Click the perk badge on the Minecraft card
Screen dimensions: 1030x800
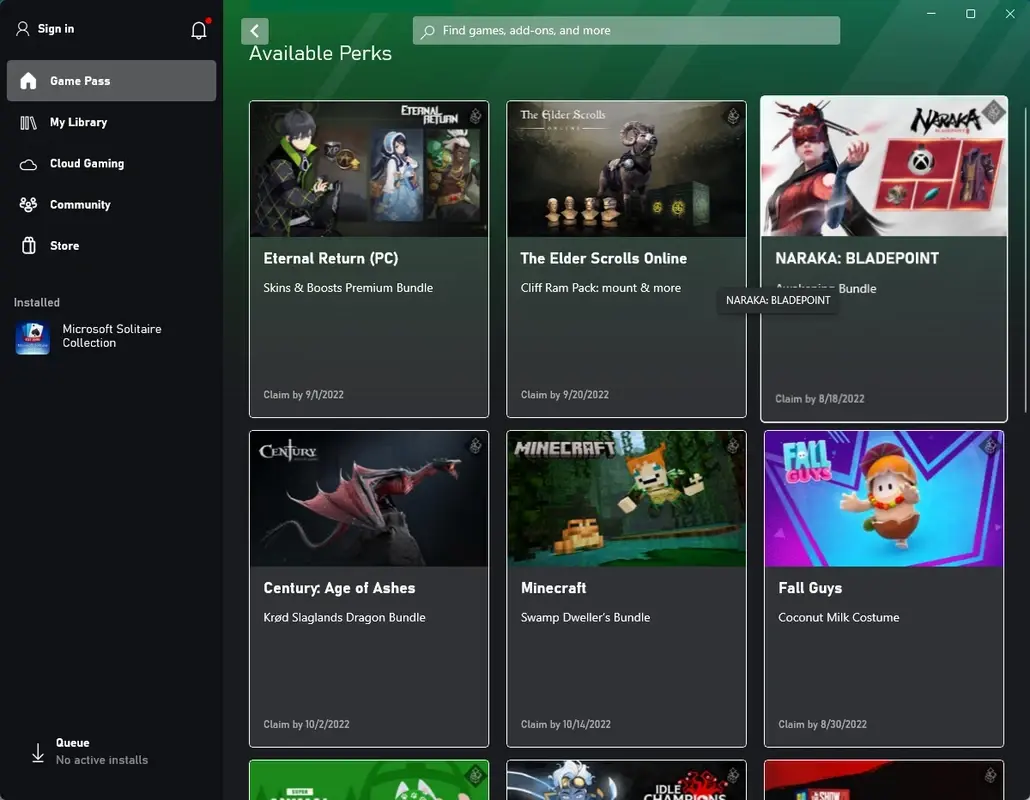click(x=733, y=443)
